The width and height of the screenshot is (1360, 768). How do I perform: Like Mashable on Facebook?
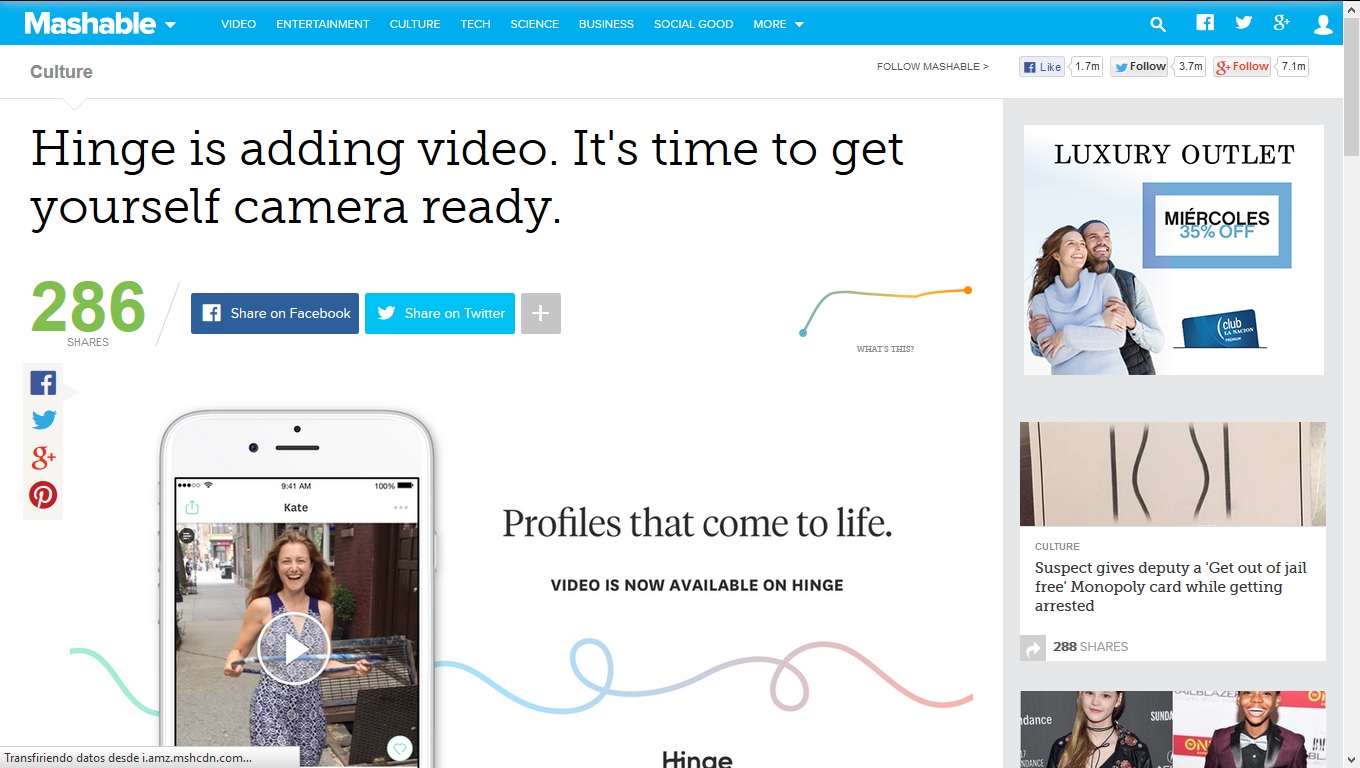coord(1042,67)
